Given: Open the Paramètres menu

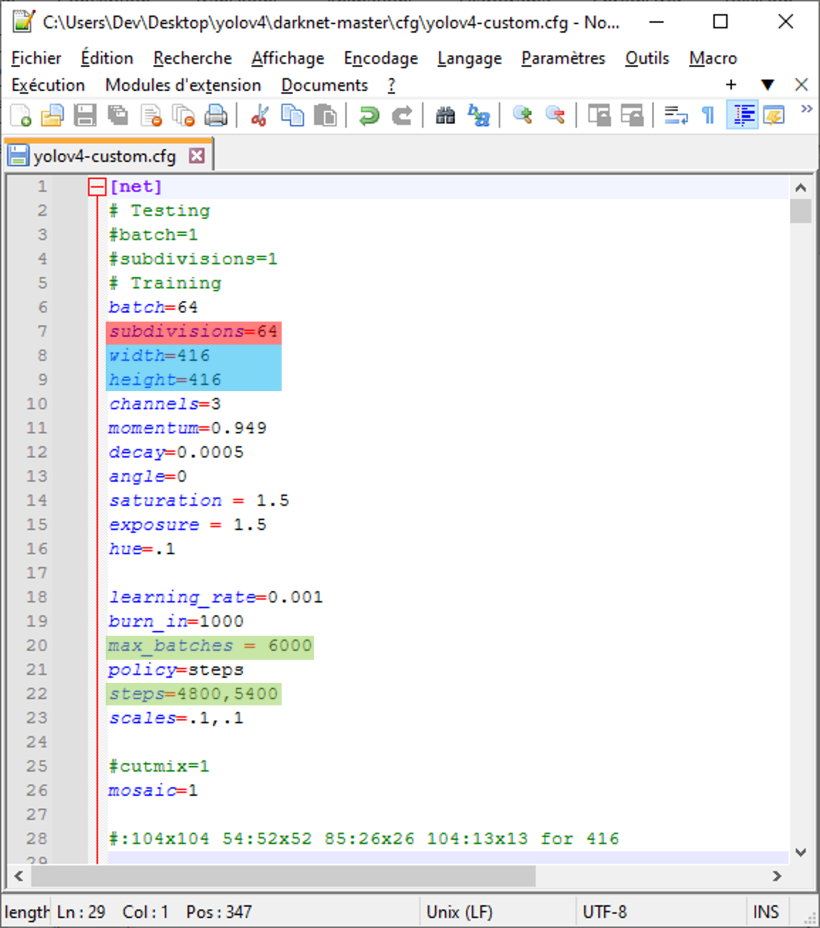Looking at the screenshot, I should coord(563,58).
